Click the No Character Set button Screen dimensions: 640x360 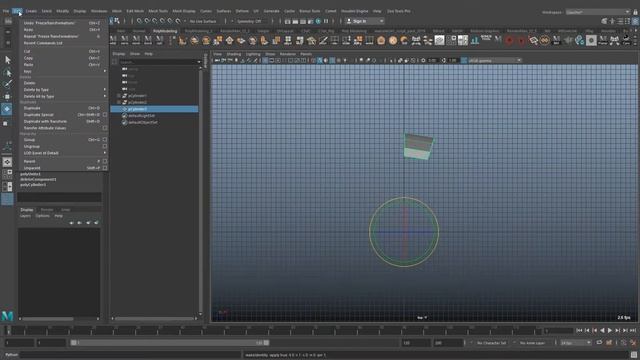(x=491, y=343)
